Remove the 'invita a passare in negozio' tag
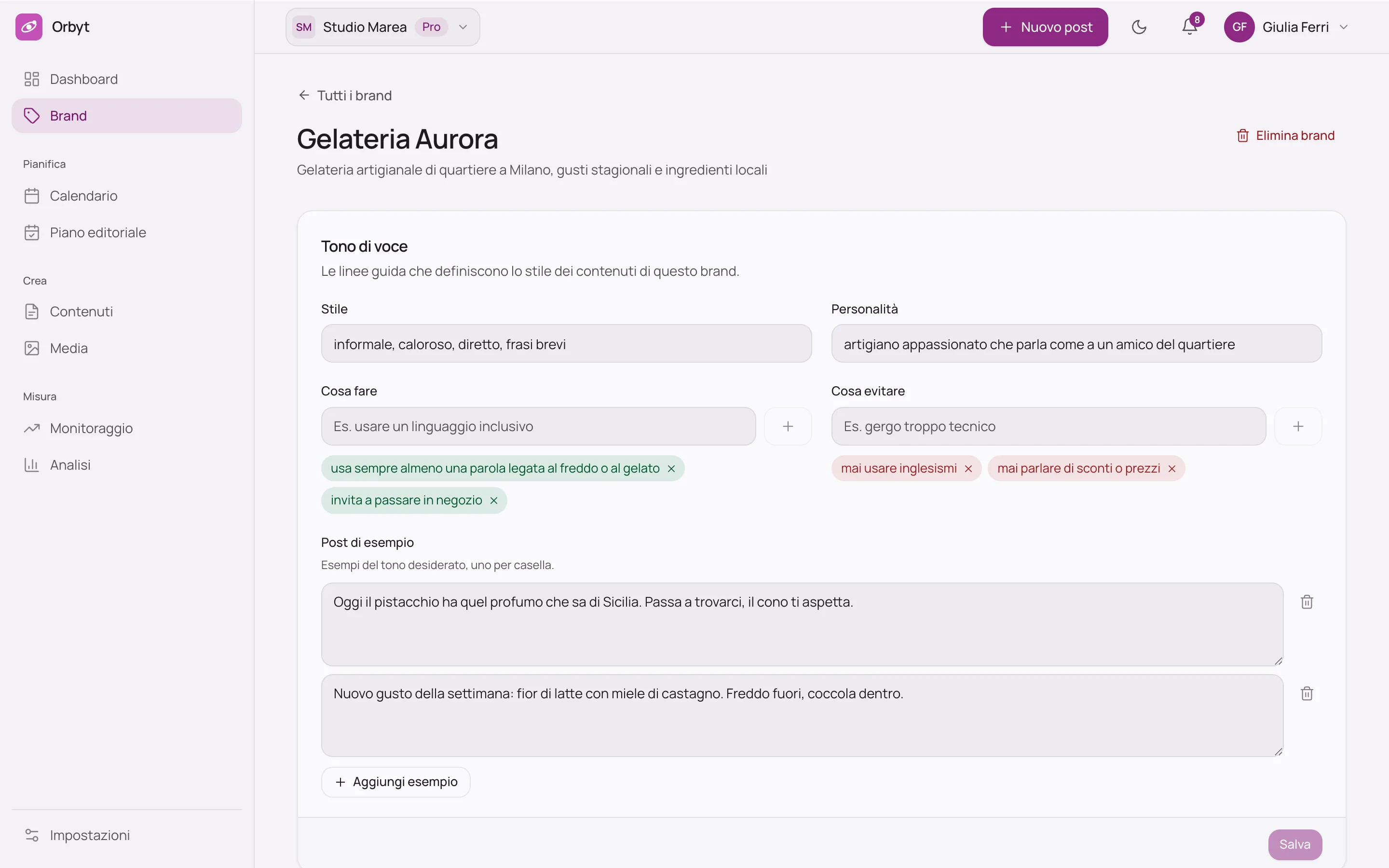The height and width of the screenshot is (868, 1389). pos(493,501)
